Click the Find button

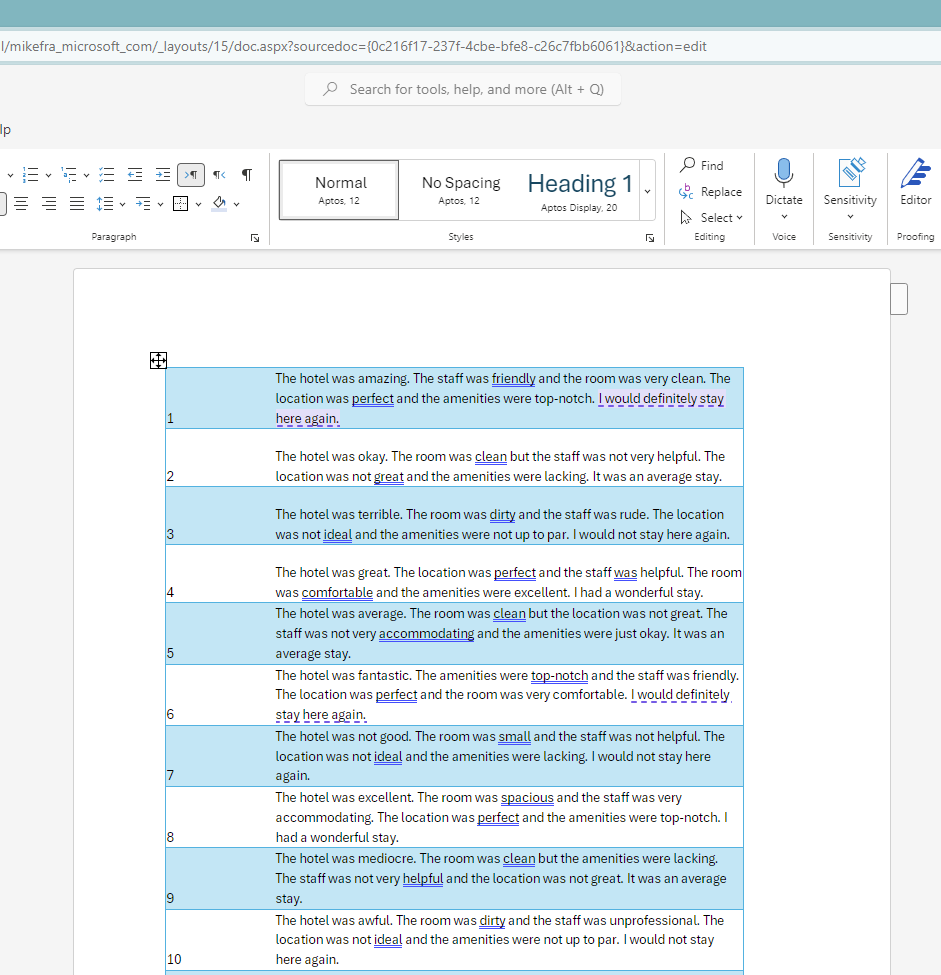tap(702, 165)
